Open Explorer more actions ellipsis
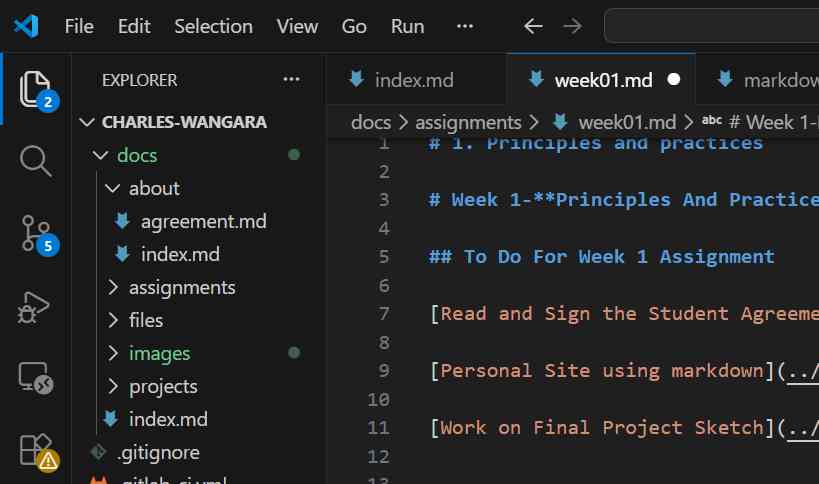The width and height of the screenshot is (819, 484). 291,80
